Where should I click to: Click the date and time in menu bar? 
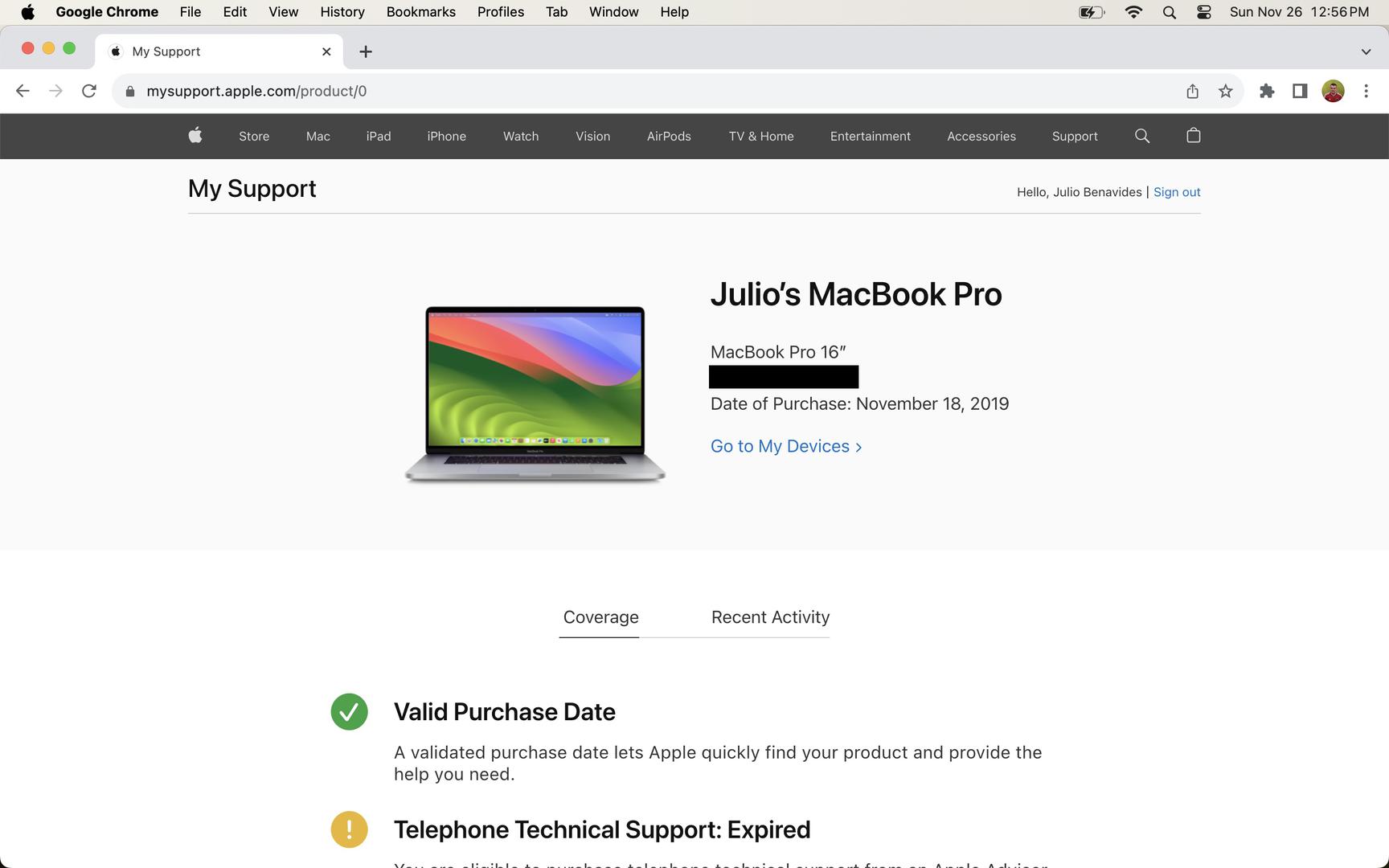point(1299,12)
